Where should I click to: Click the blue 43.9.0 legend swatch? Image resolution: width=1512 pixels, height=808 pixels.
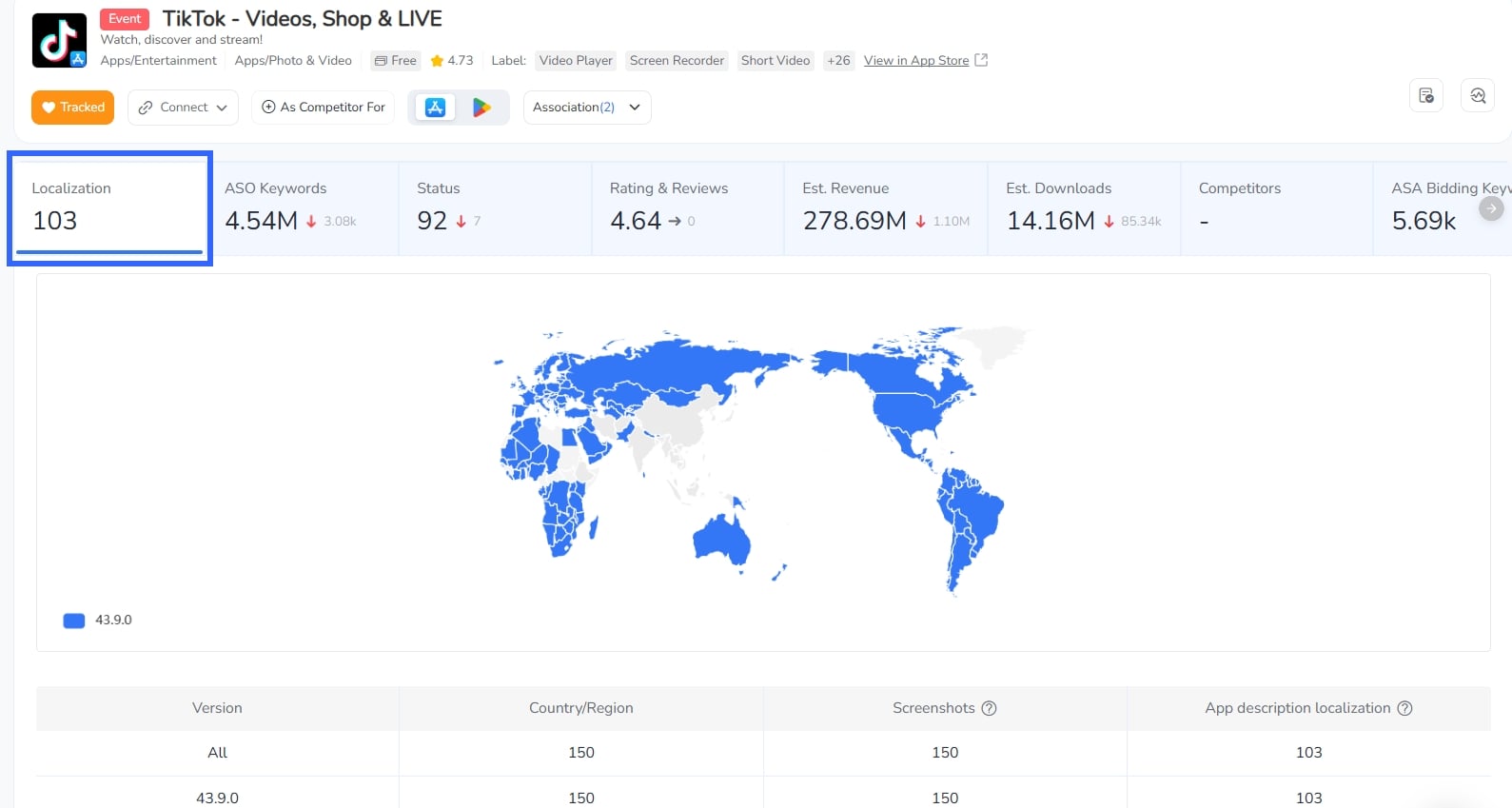click(74, 621)
